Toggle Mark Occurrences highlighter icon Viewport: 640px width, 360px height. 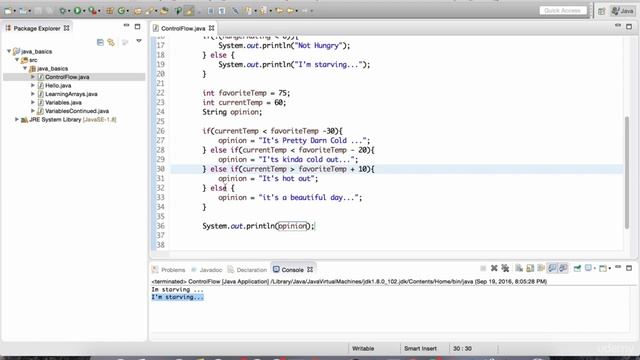[189, 11]
